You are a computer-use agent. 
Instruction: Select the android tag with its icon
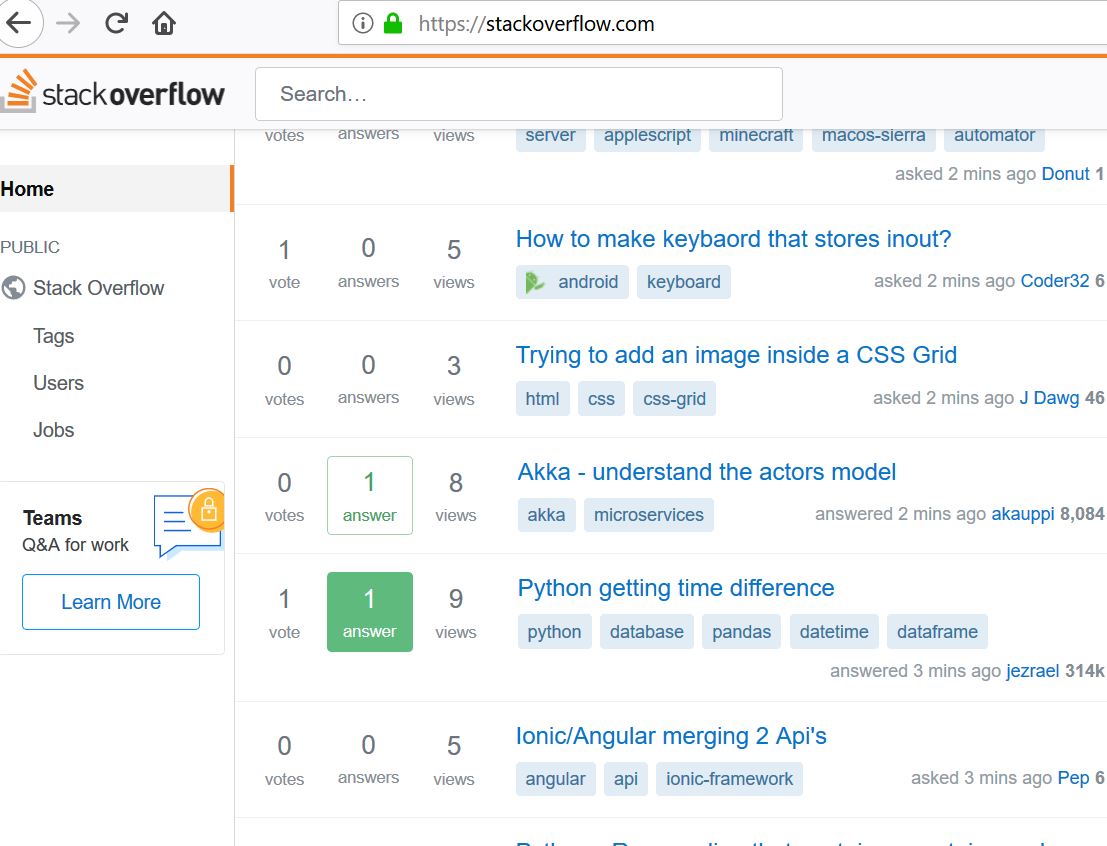click(572, 282)
